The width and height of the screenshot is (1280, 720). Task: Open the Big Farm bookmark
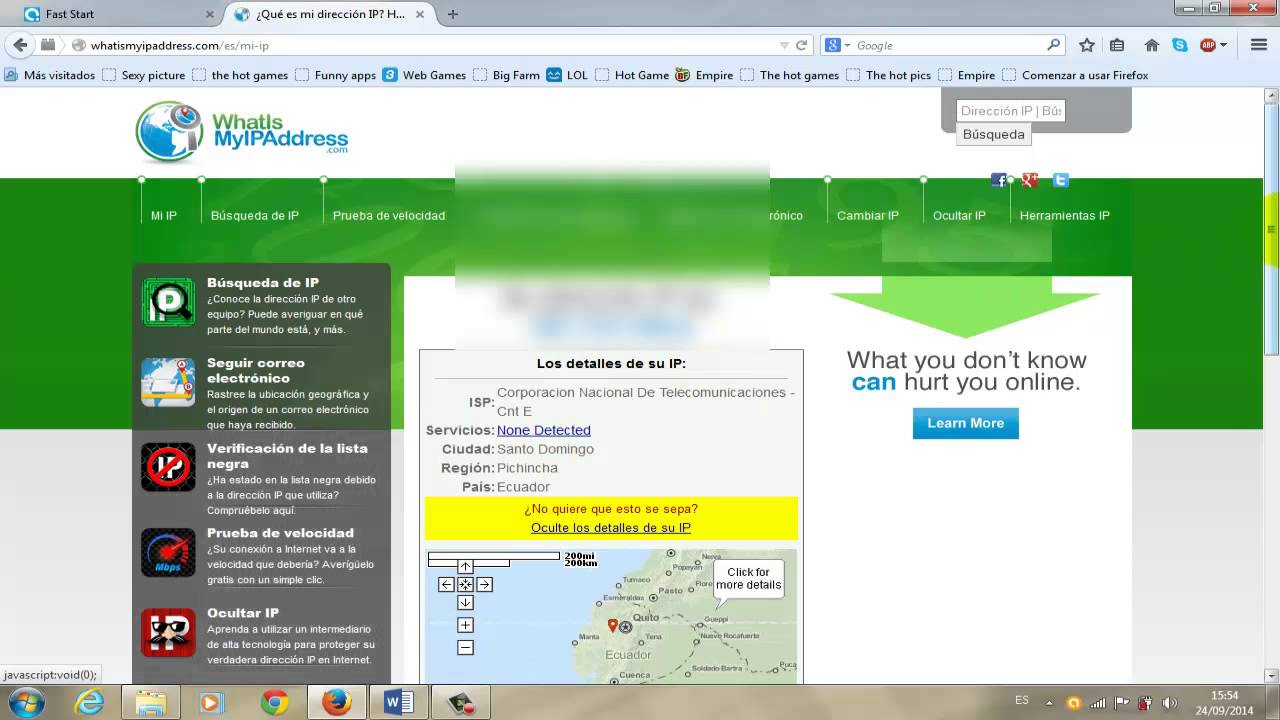point(507,75)
